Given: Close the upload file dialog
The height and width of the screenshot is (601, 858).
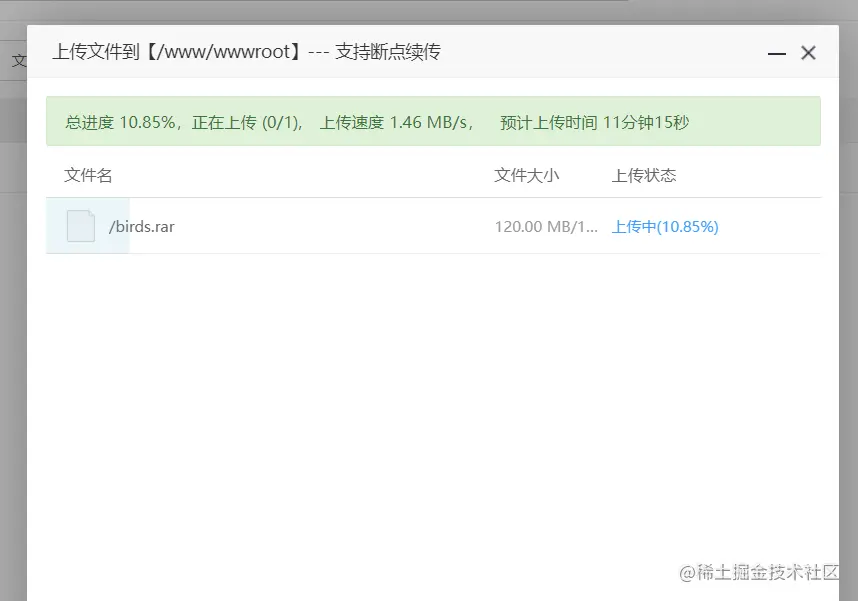Looking at the screenshot, I should click(x=808, y=53).
